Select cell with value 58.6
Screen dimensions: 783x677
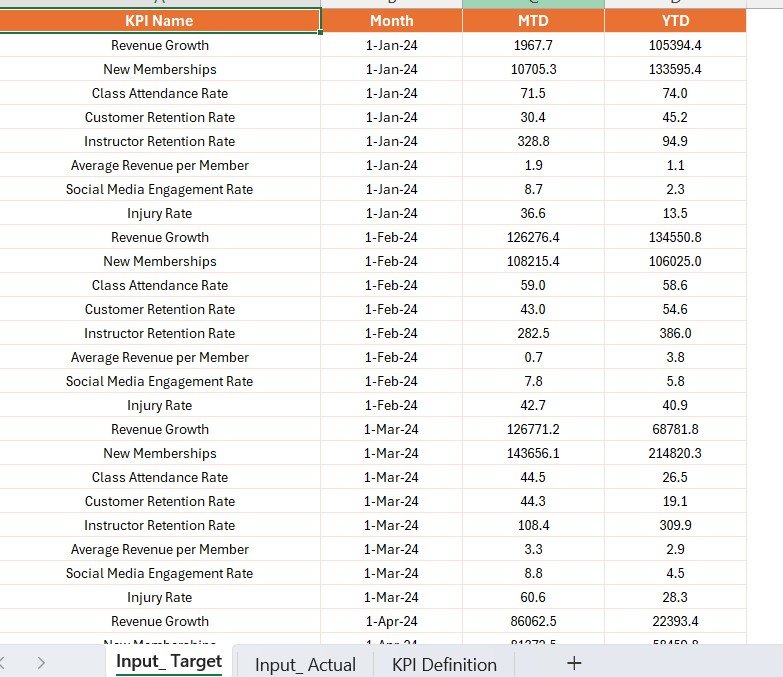[x=675, y=285]
